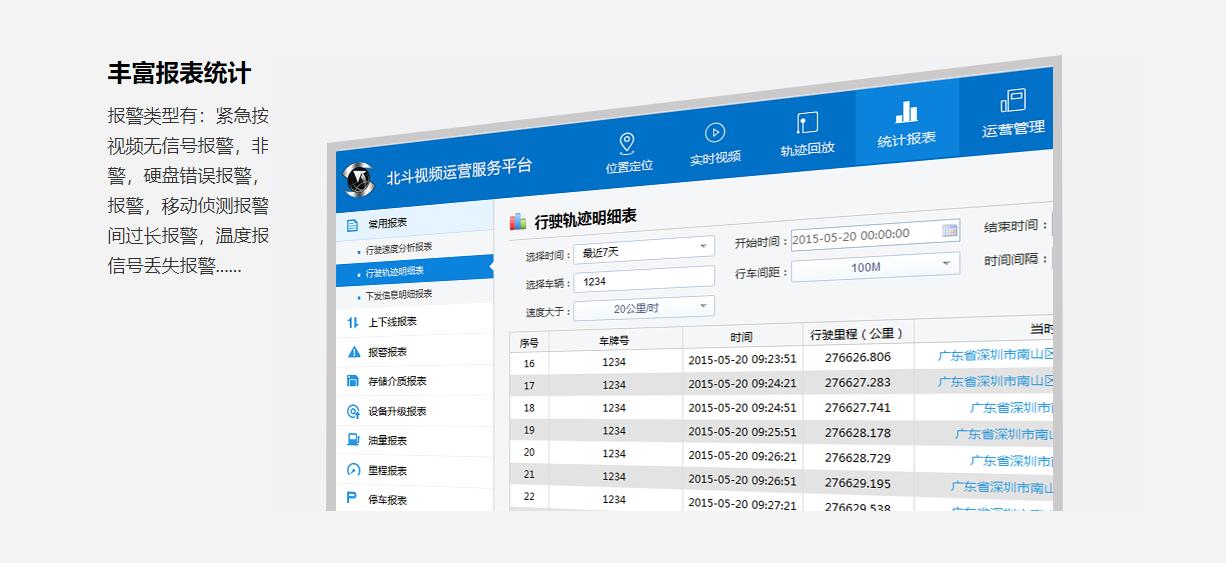Click the 位置定位 map pin icon

[x=627, y=143]
